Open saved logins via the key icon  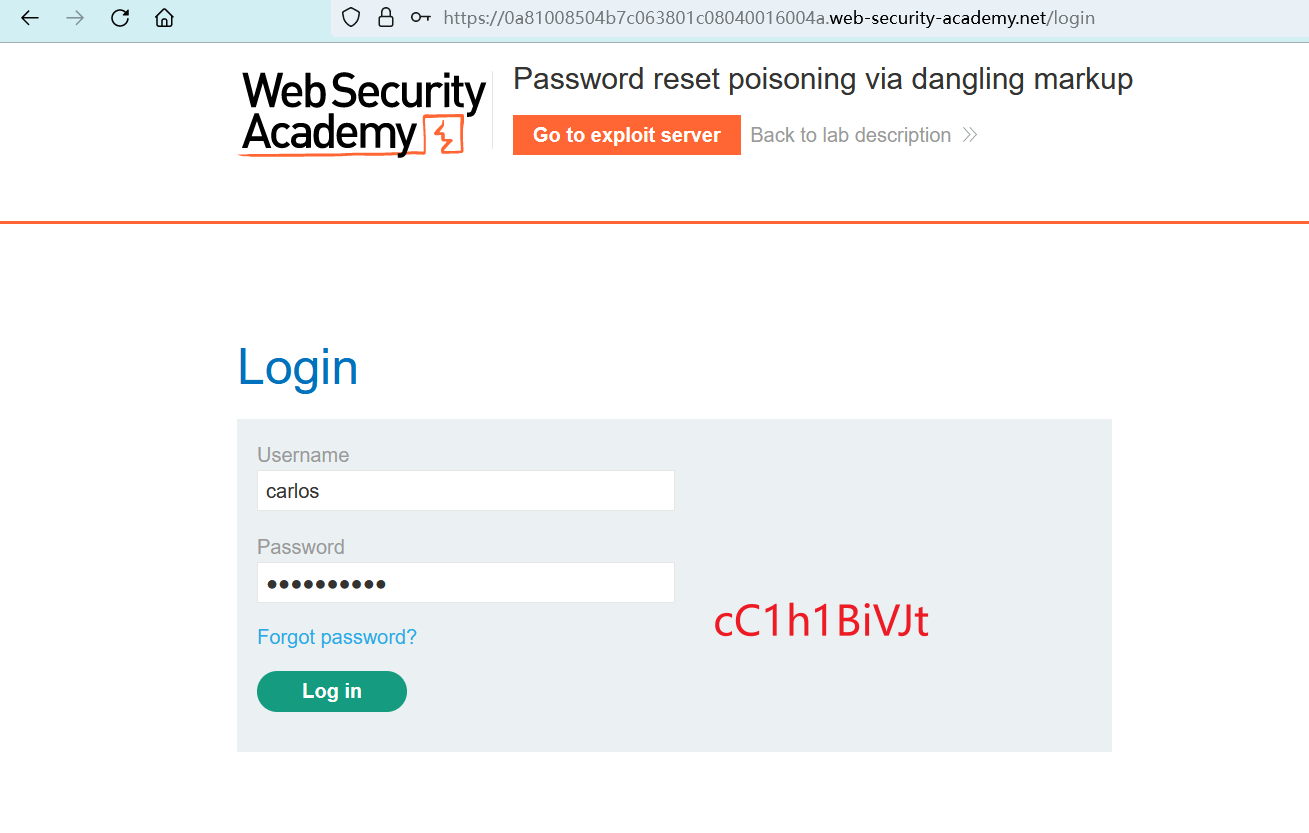point(420,18)
